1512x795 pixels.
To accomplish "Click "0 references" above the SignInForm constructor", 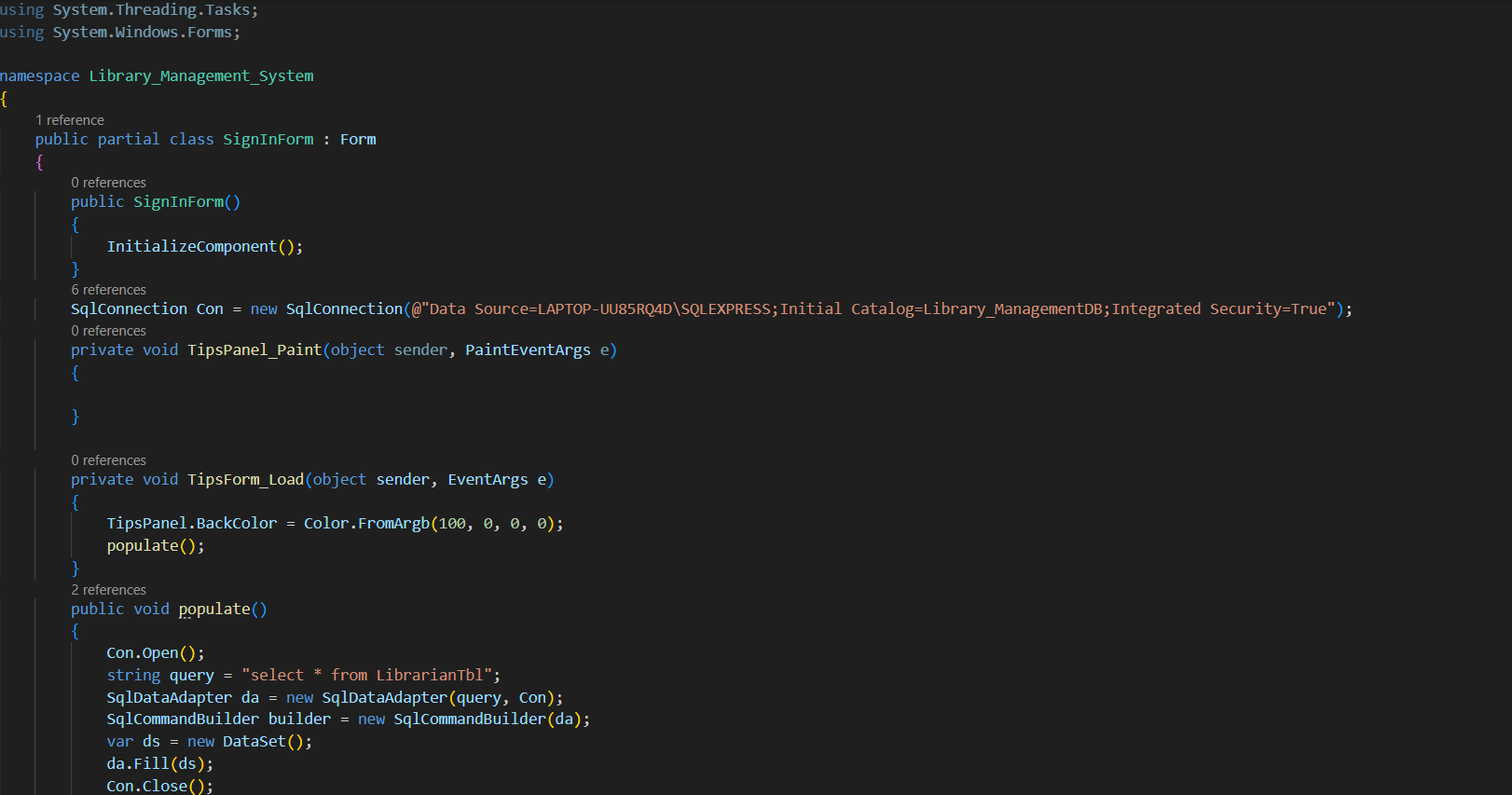I will point(108,183).
